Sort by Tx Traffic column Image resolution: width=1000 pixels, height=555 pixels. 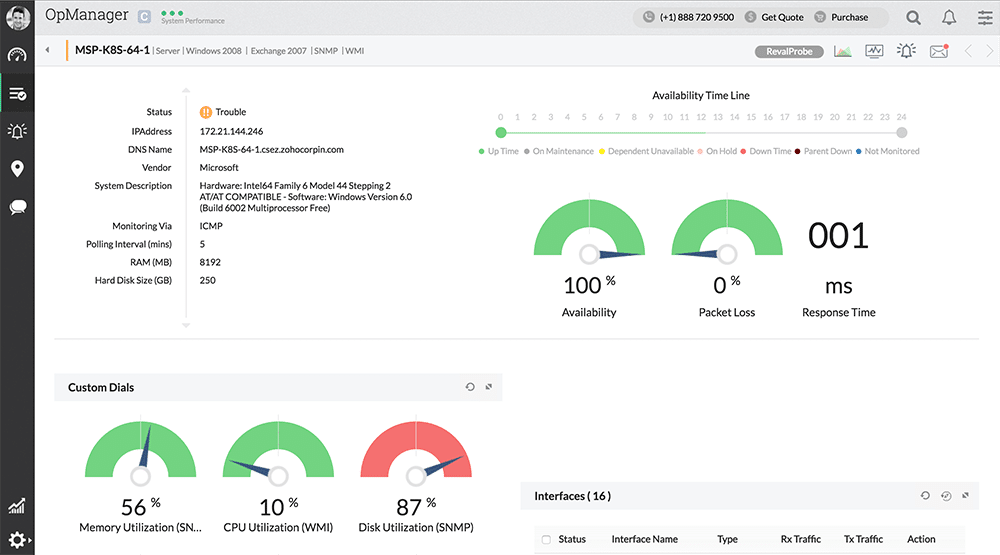863,539
